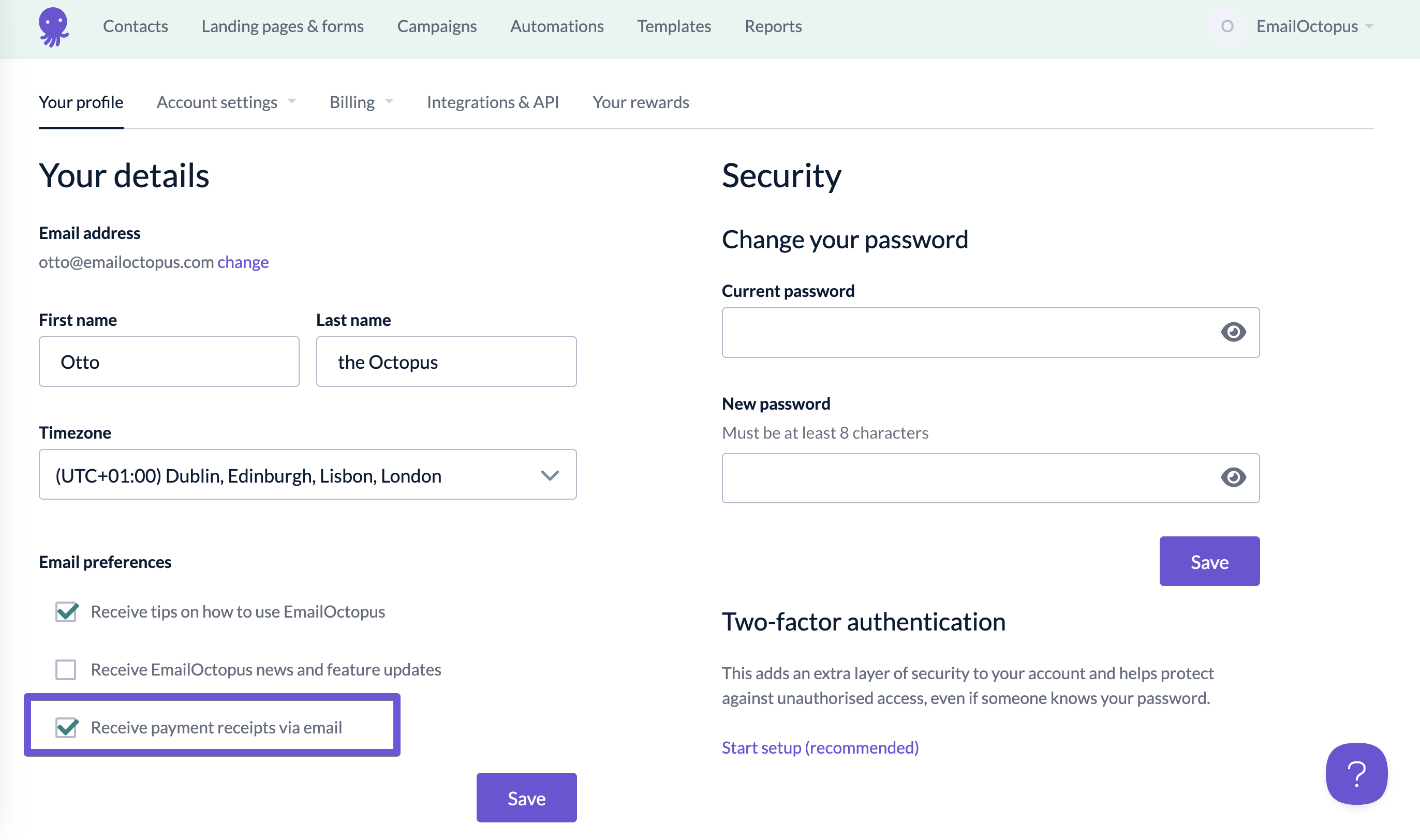Untick Receive tips on how to use EmailOctopus
1420x840 pixels.
[66, 612]
